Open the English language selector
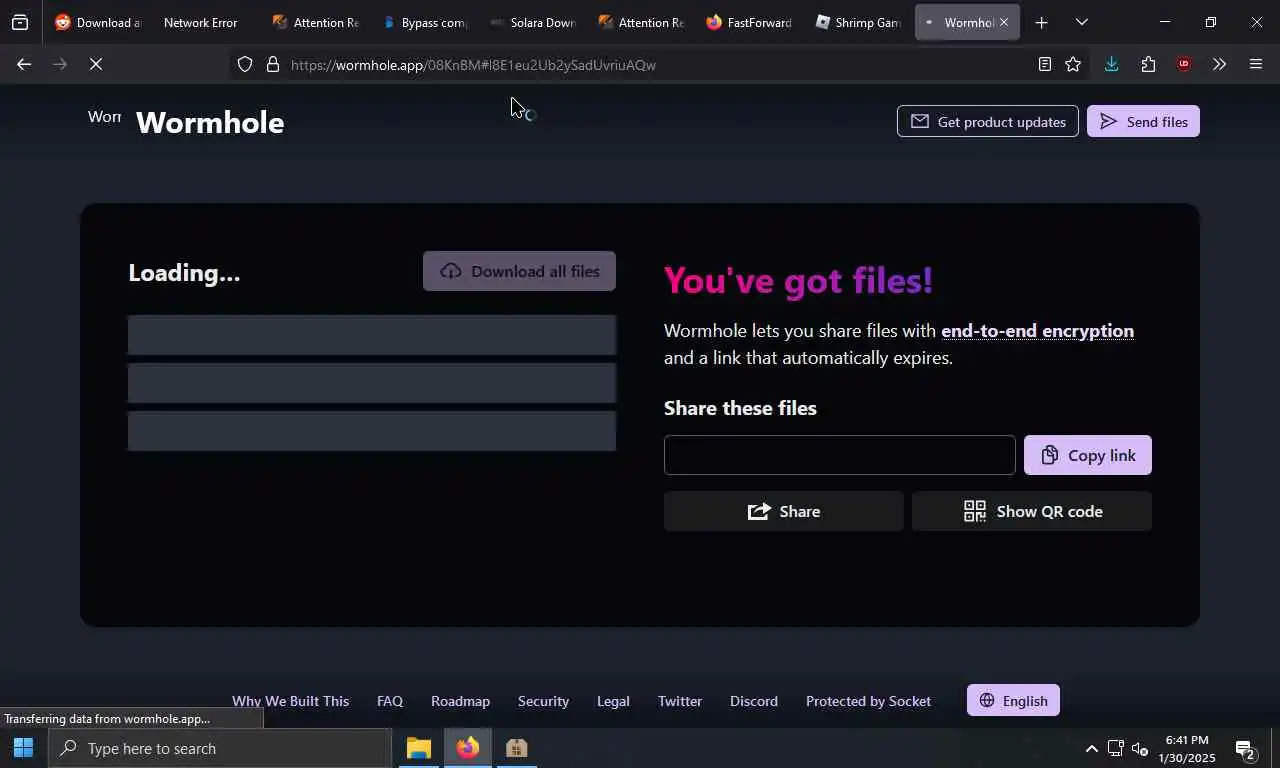1280x768 pixels. (x=1013, y=700)
